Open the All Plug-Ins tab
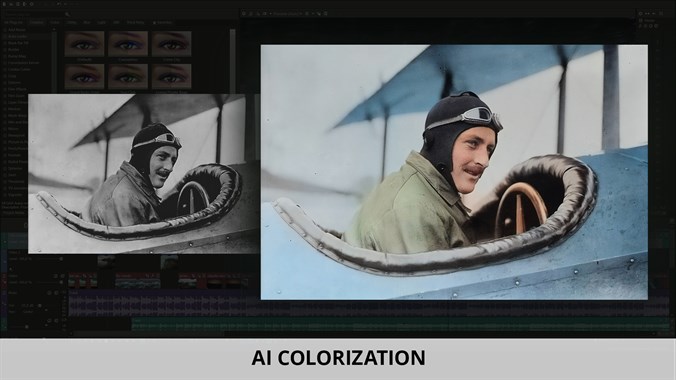The image size is (676, 380). (14, 22)
